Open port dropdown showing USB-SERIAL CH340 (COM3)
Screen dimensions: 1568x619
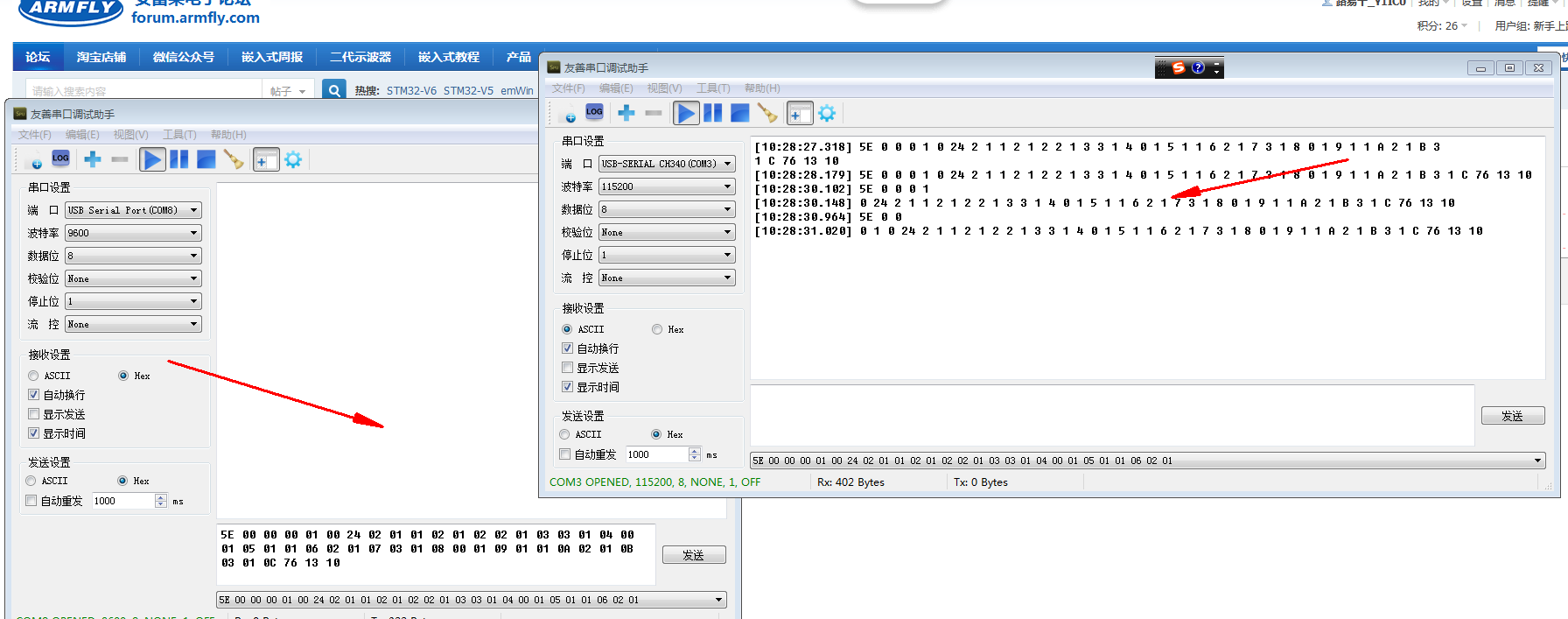(x=667, y=164)
